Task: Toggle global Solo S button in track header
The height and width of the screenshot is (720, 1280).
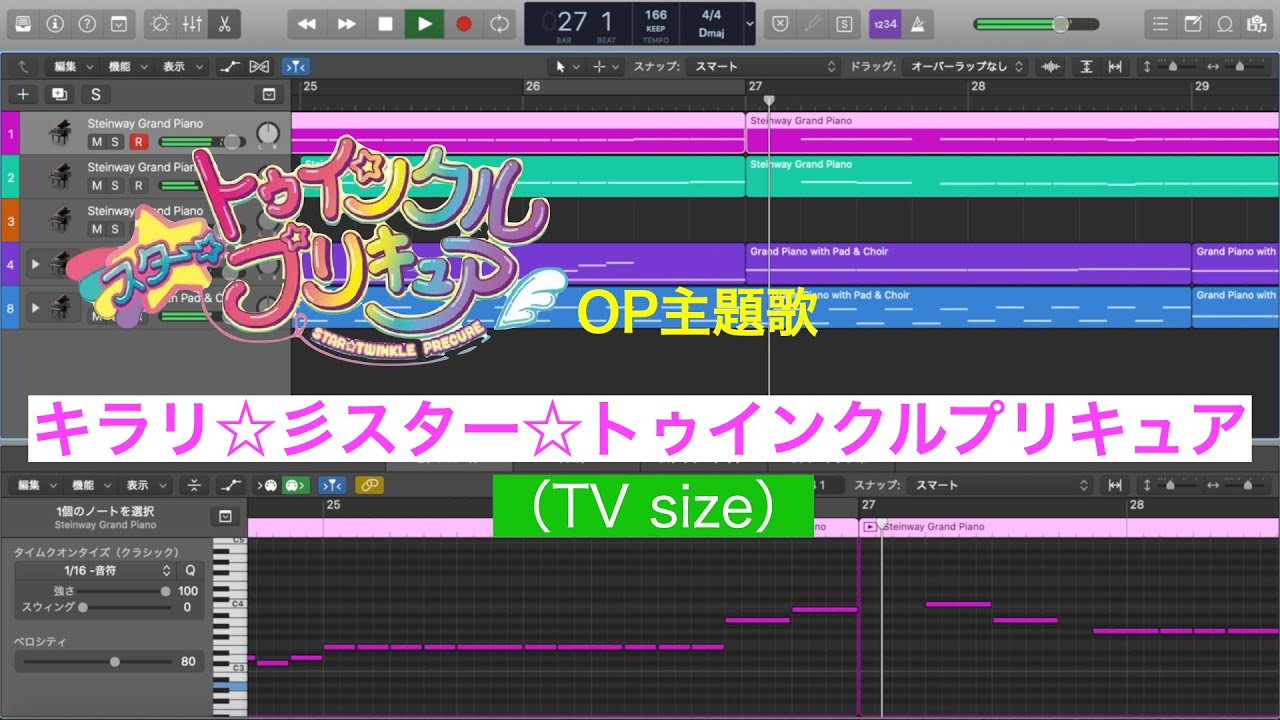Action: pos(95,95)
